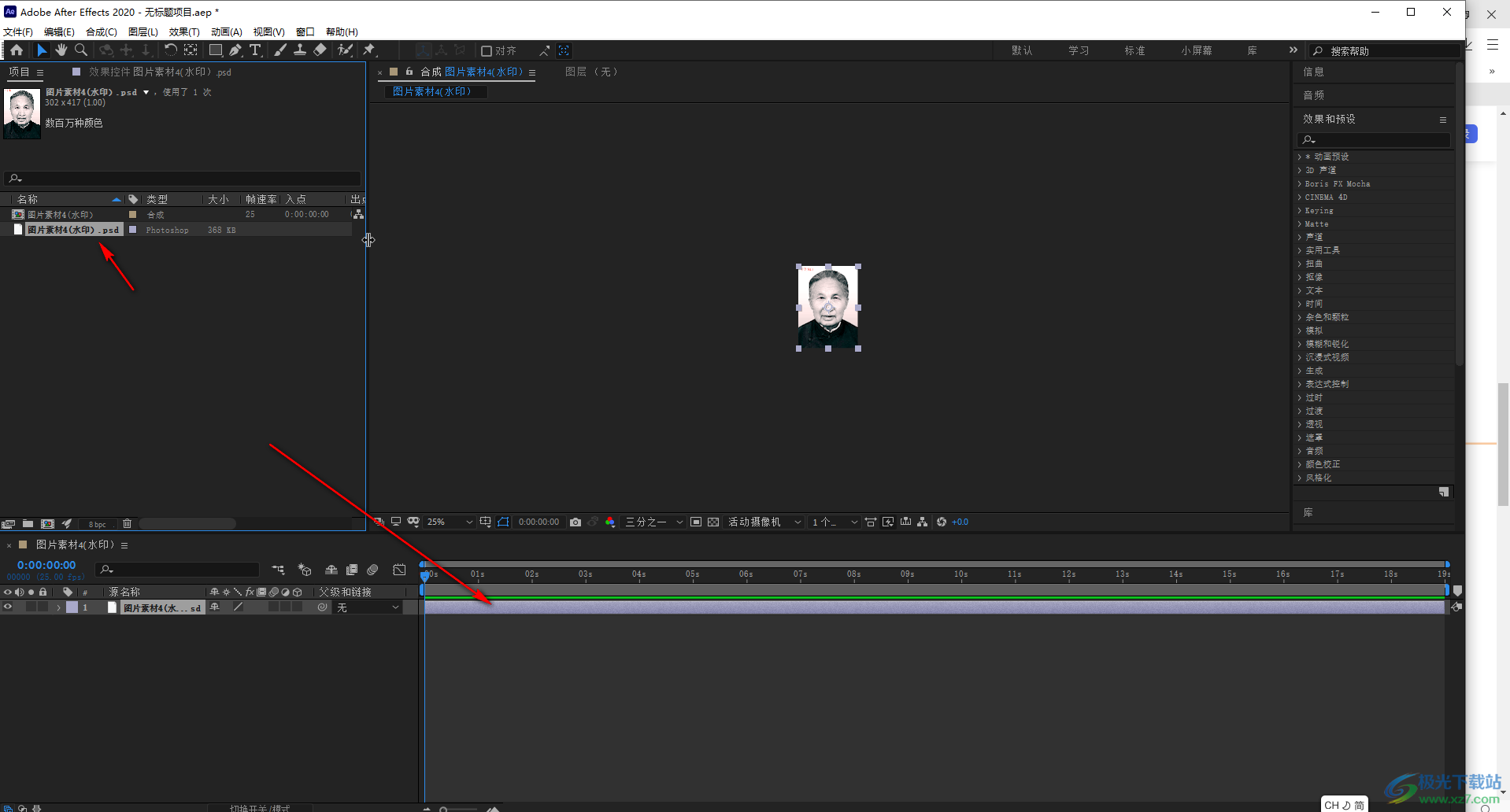Expand the 颜色校正 effects category
Image resolution: width=1510 pixels, height=812 pixels.
pyautogui.click(x=1299, y=465)
